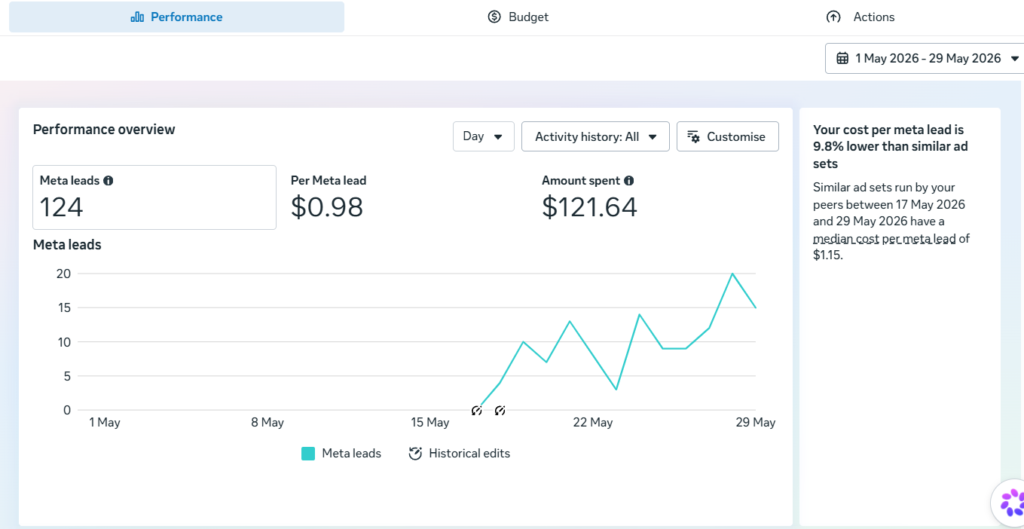
Task: Select the Meta leads 124 metric card
Action: pos(154,197)
